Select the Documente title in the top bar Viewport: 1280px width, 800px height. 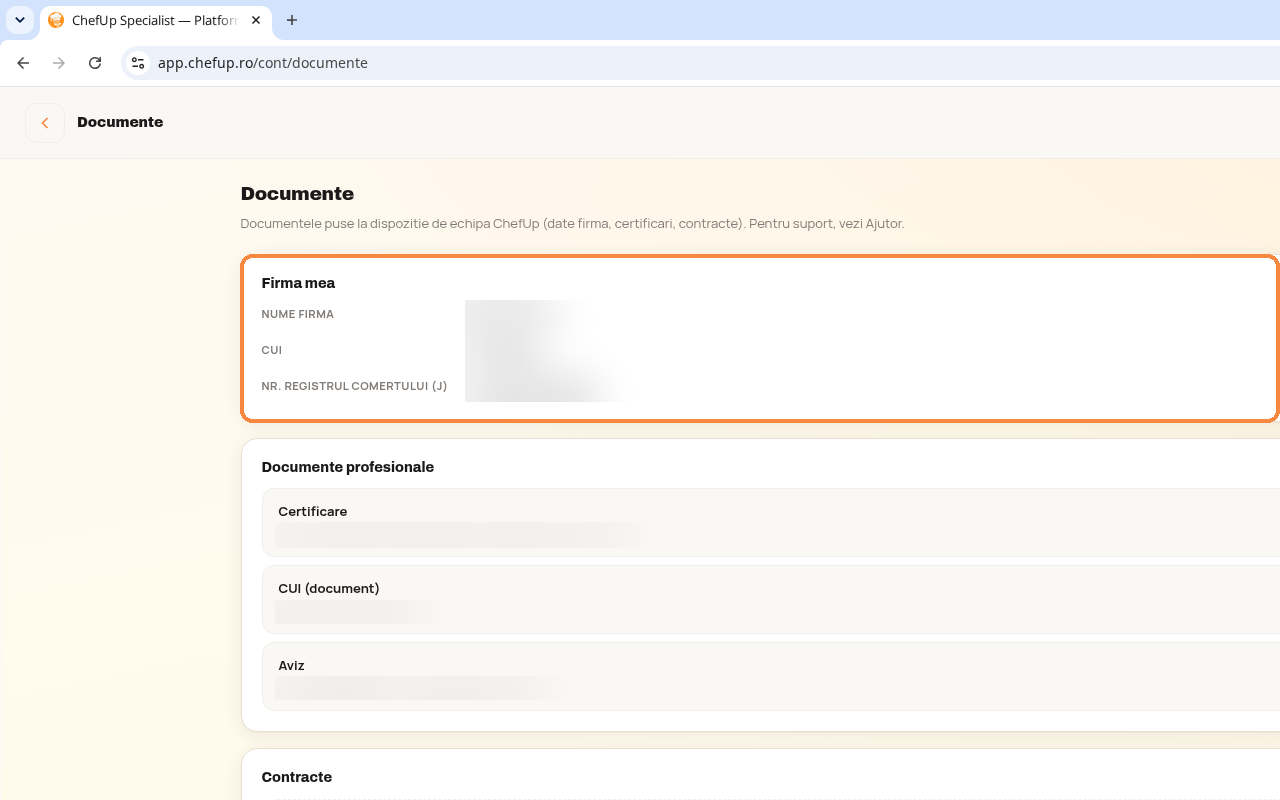coord(120,122)
